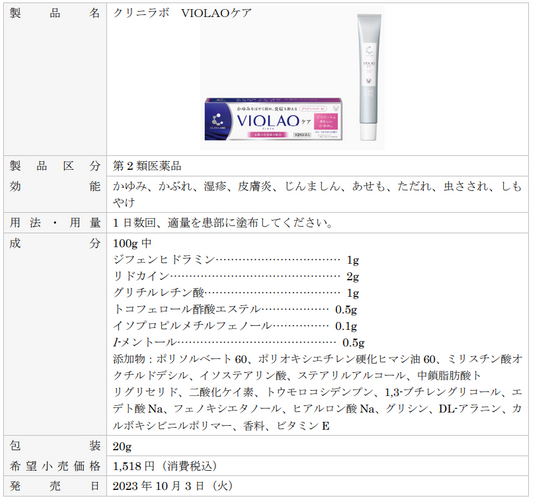The image size is (534, 500).
Task: Select the product name クリニラボ VIOLAOケア
Action: (x=182, y=13)
